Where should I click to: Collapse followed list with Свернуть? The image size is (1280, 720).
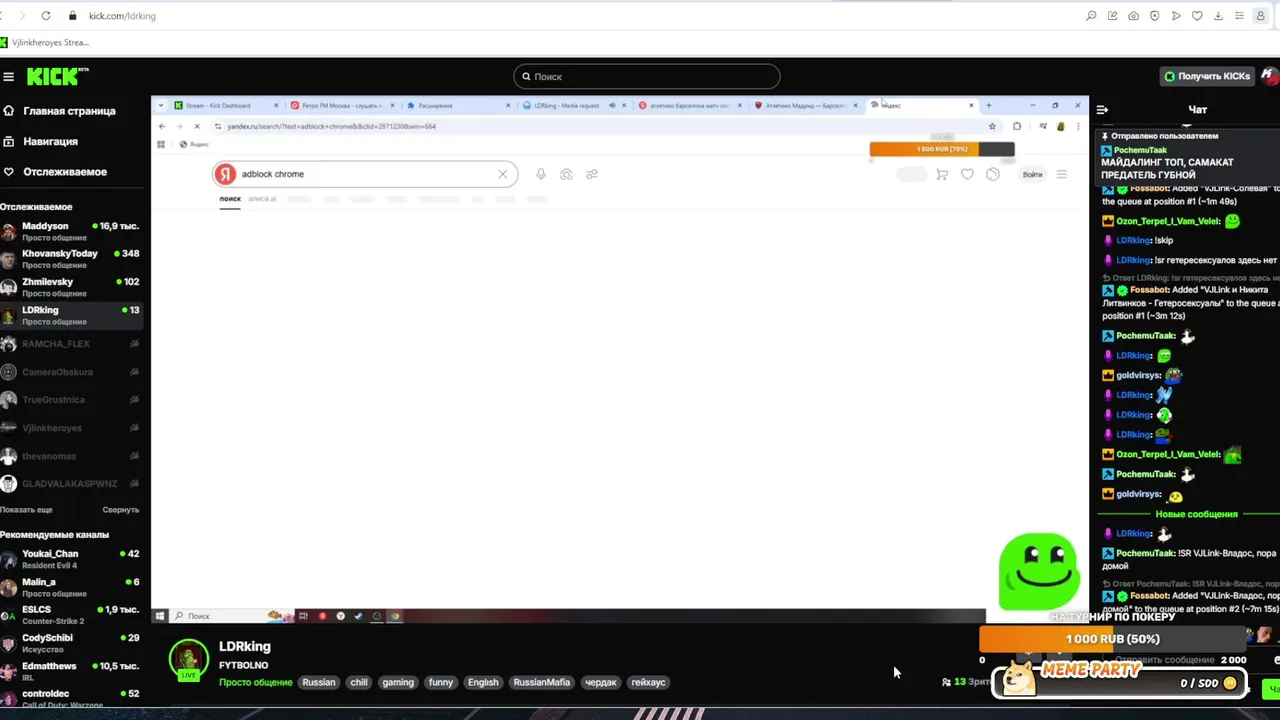(x=121, y=510)
